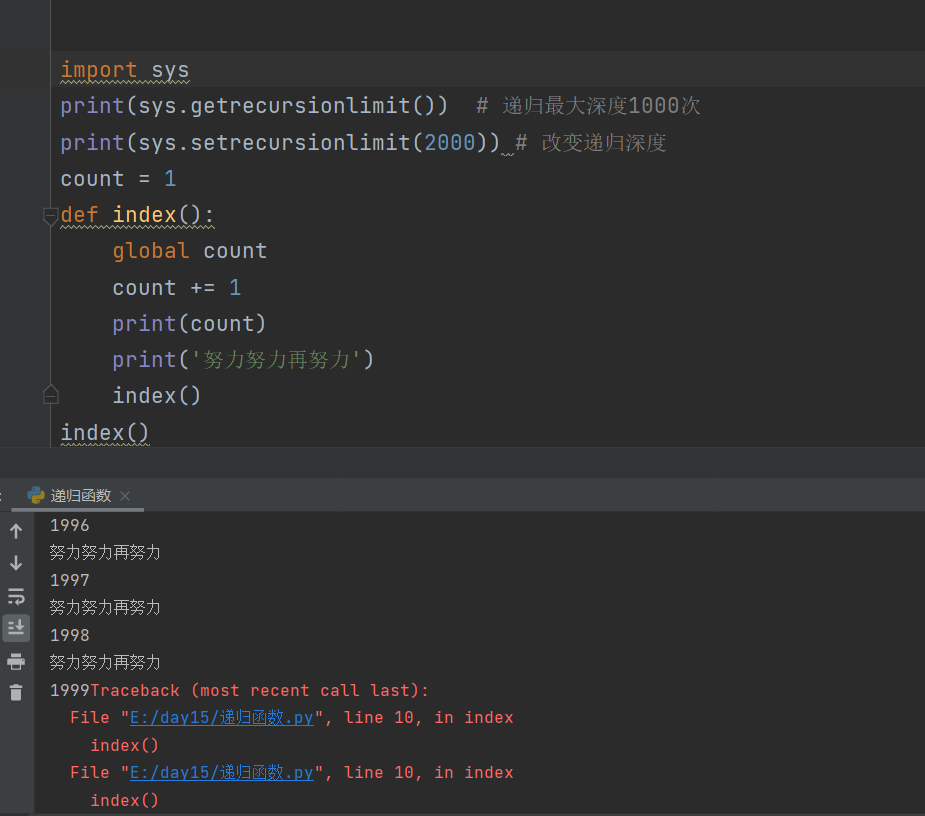Image resolution: width=925 pixels, height=816 pixels.
Task: Click the Up the stack trace arrow
Action: coord(16,531)
